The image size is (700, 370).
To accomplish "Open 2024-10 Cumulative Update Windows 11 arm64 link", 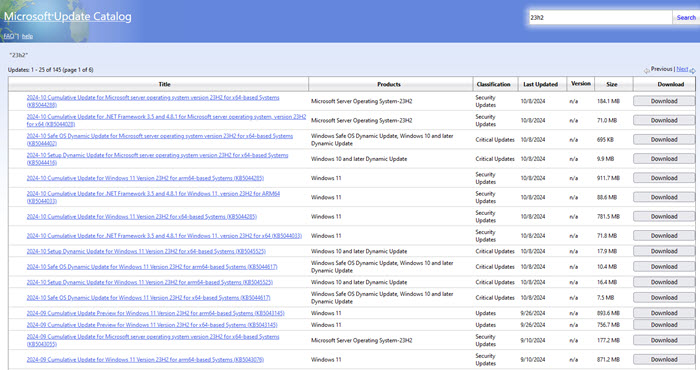I will (145, 178).
